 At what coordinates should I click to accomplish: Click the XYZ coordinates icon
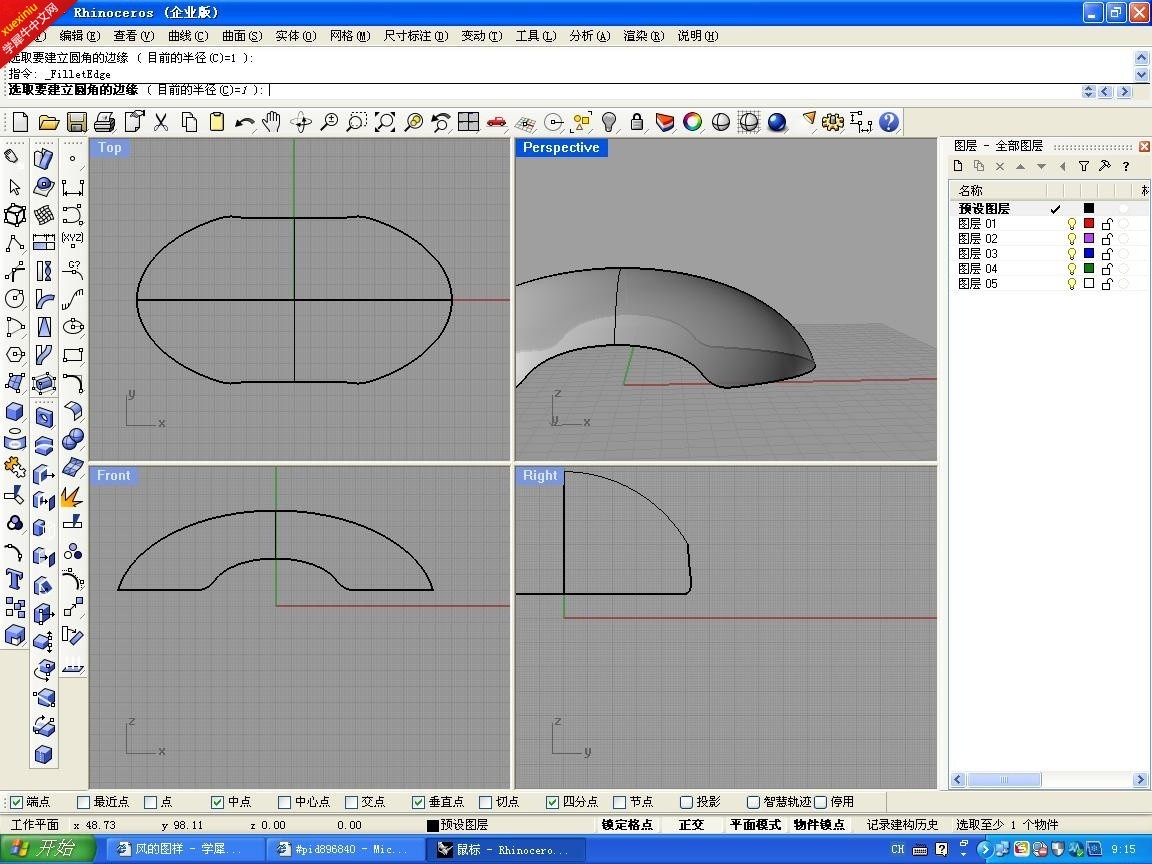72,238
